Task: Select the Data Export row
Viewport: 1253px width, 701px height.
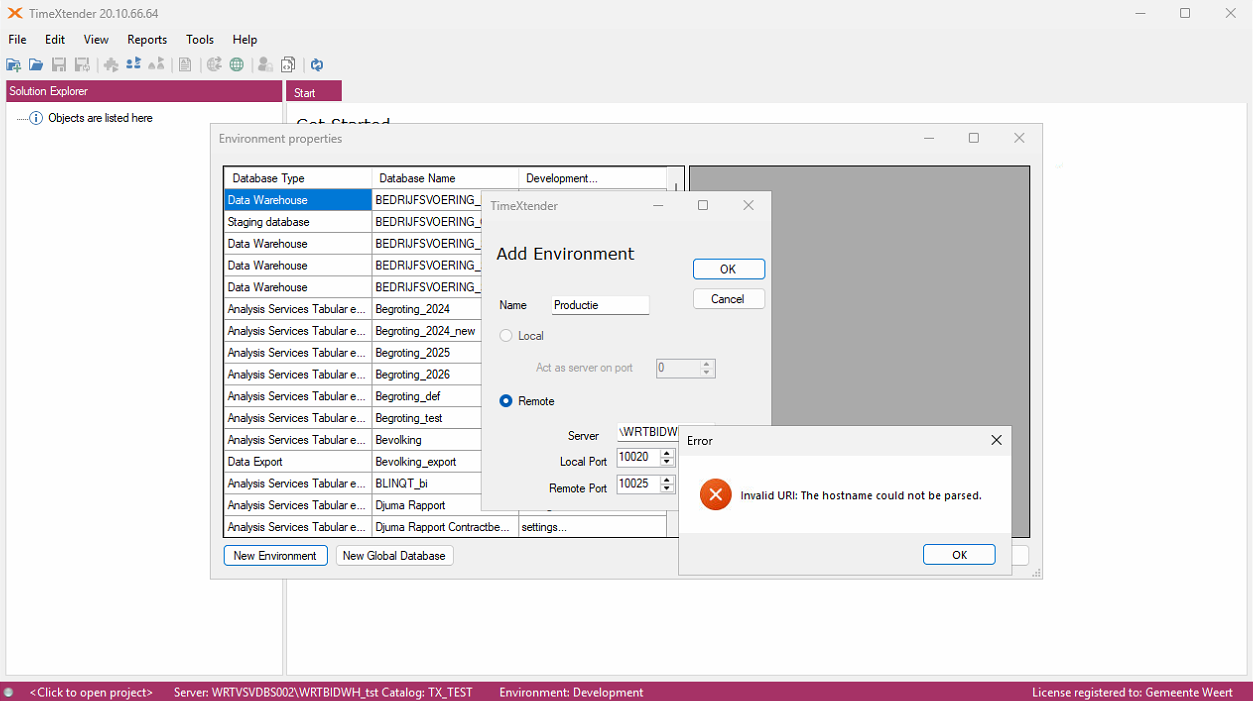Action: click(297, 462)
